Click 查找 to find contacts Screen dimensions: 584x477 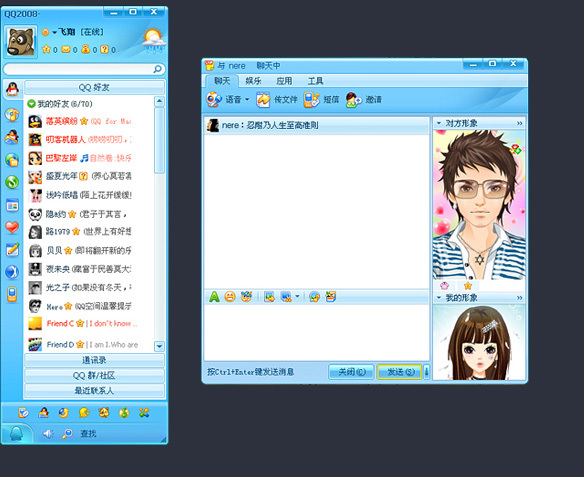88,433
